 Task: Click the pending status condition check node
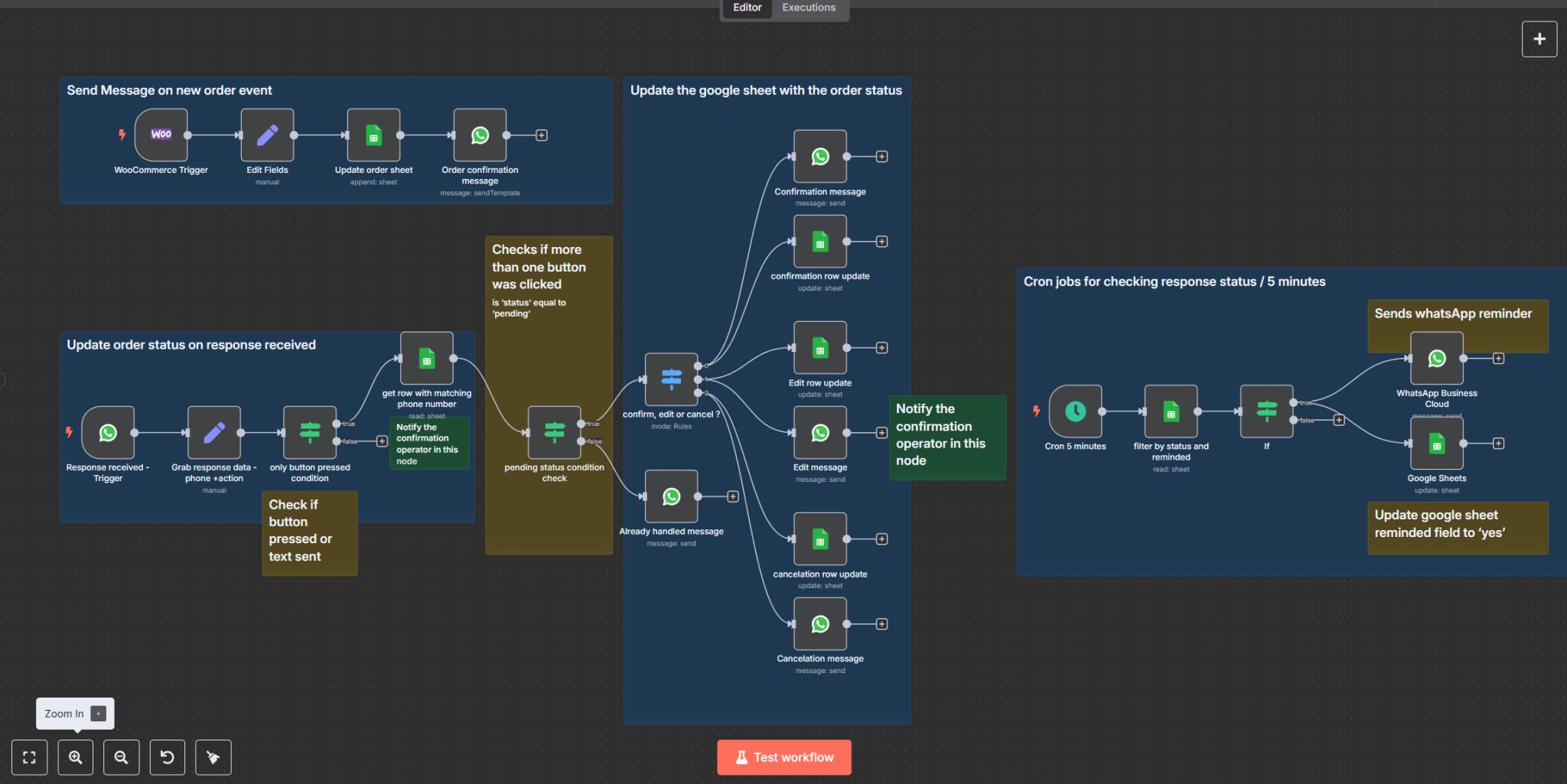(x=554, y=432)
